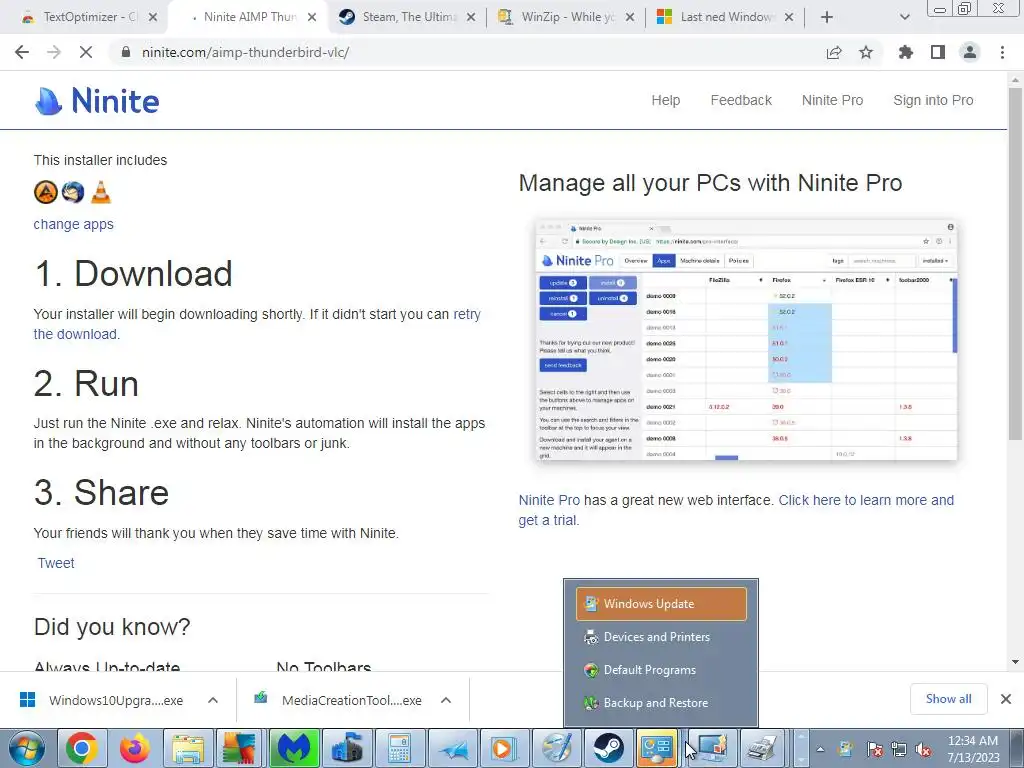Click the AIMP app icon
Image resolution: width=1024 pixels, height=768 pixels.
[x=46, y=192]
